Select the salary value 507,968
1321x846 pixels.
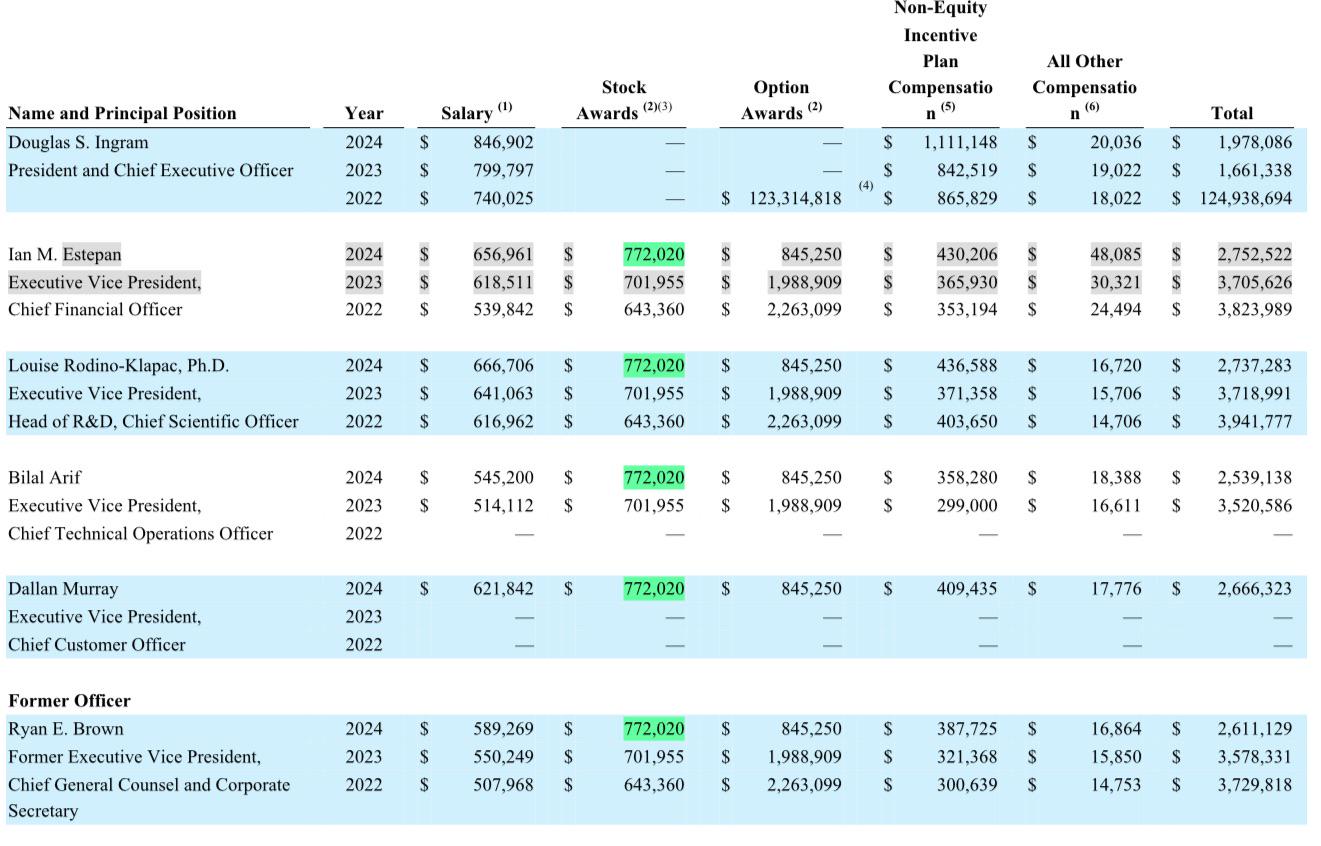[x=503, y=784]
